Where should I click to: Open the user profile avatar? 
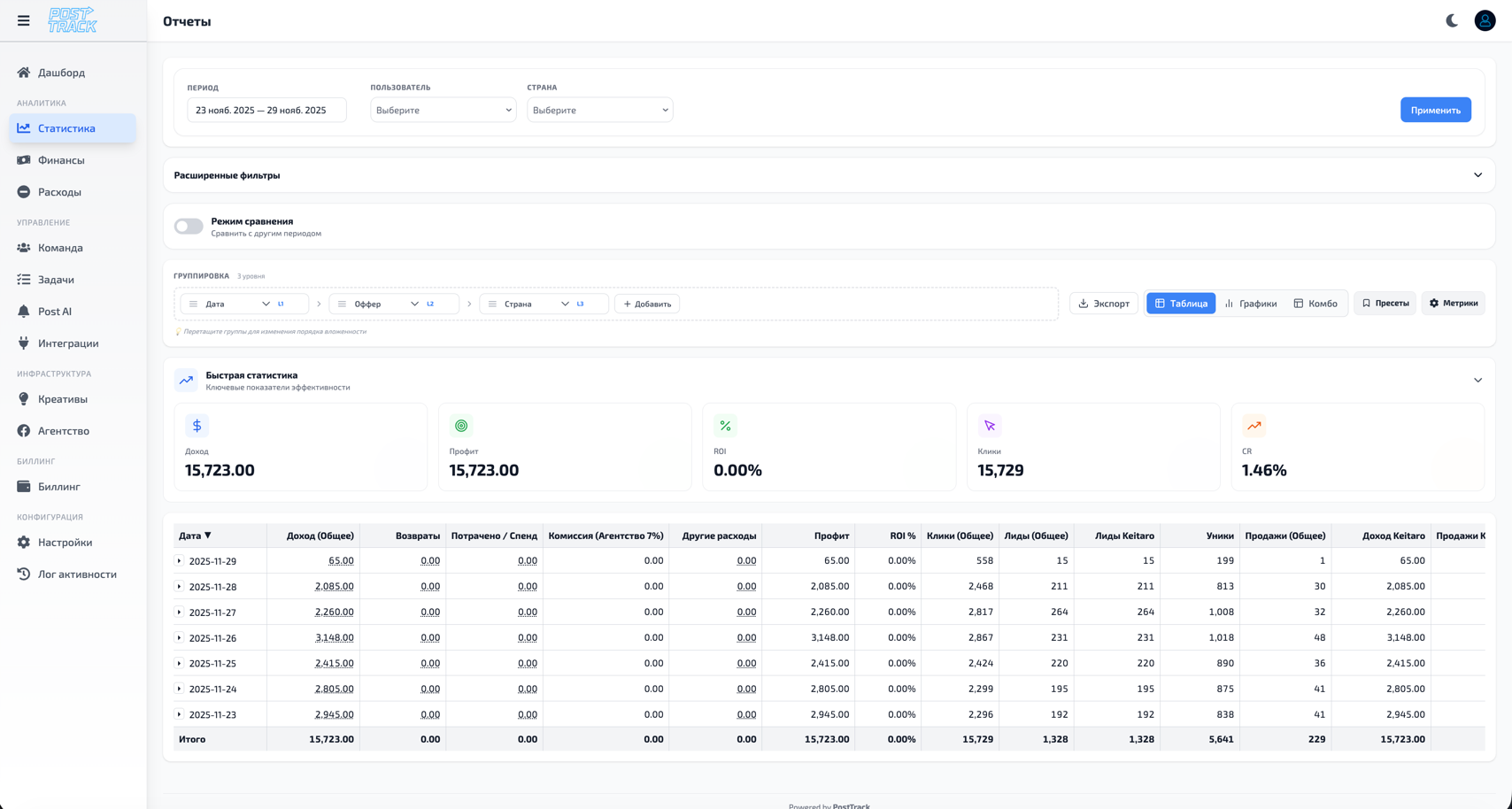coord(1485,20)
